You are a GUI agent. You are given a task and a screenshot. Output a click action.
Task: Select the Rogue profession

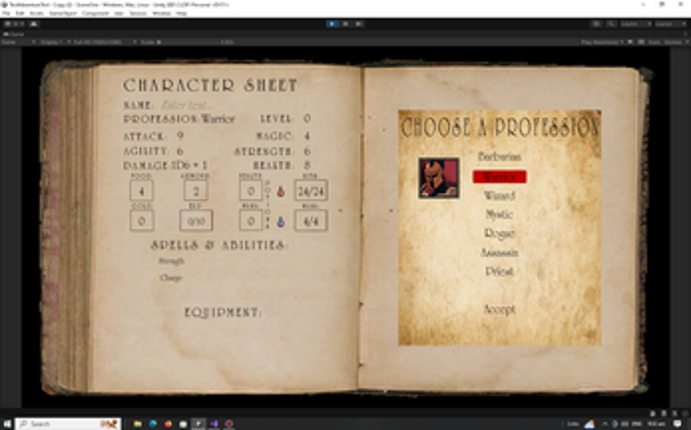coord(499,234)
